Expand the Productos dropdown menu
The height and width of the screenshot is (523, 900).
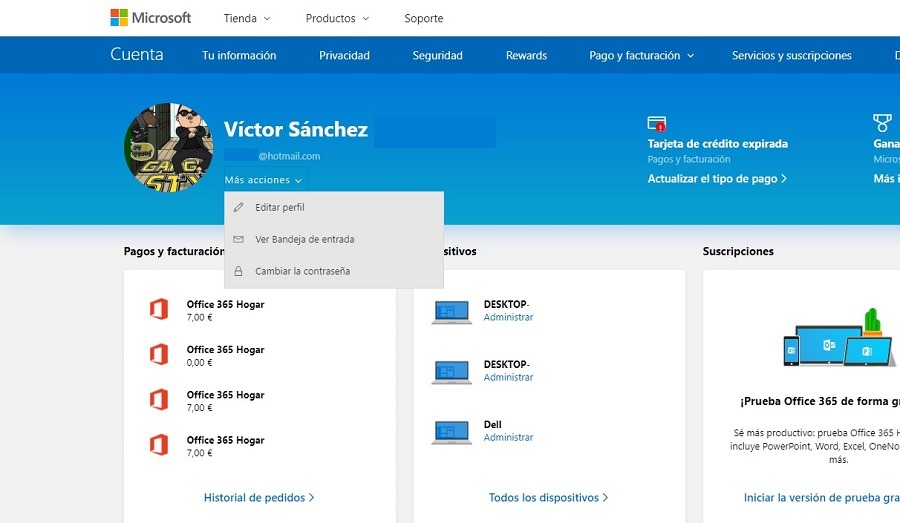(x=337, y=18)
